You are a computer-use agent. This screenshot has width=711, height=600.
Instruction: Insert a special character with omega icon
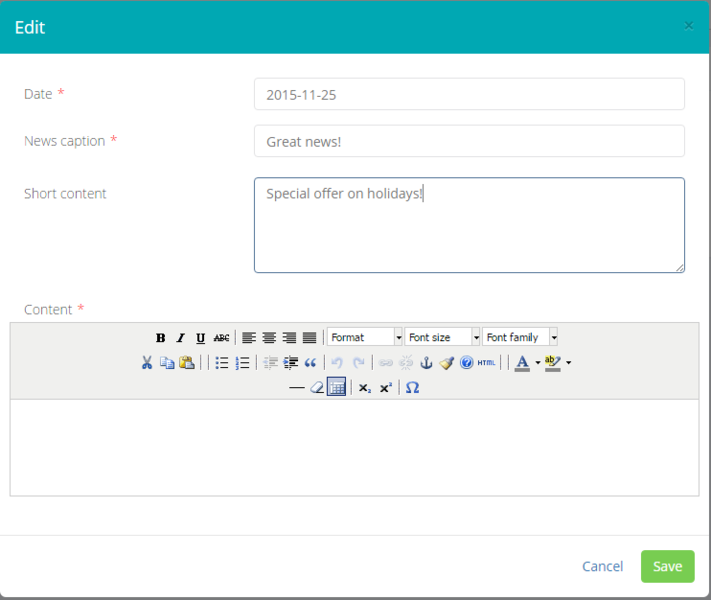(x=412, y=388)
